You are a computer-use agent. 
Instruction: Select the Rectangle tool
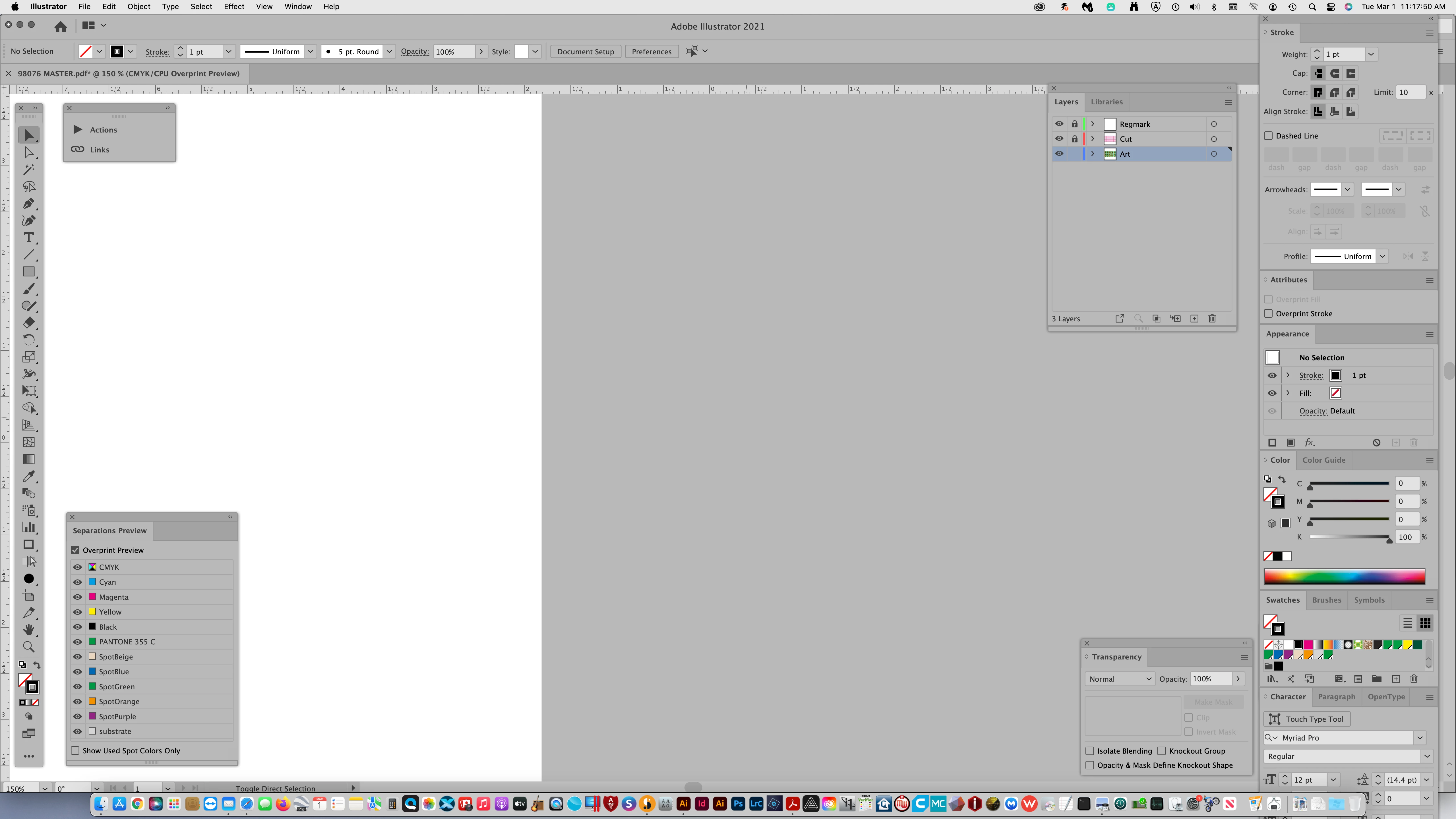pyautogui.click(x=29, y=272)
